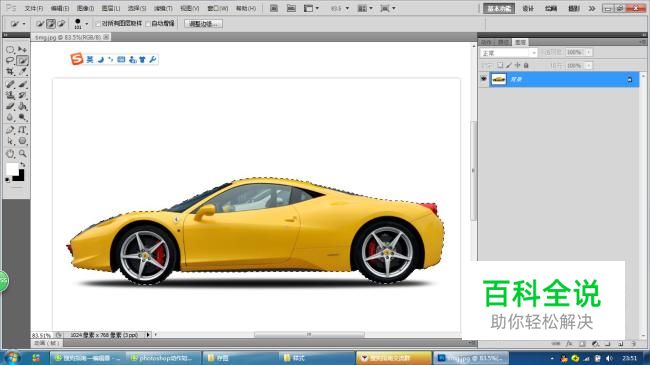
Task: Open the layer blend mode dropdown
Action: 509,53
